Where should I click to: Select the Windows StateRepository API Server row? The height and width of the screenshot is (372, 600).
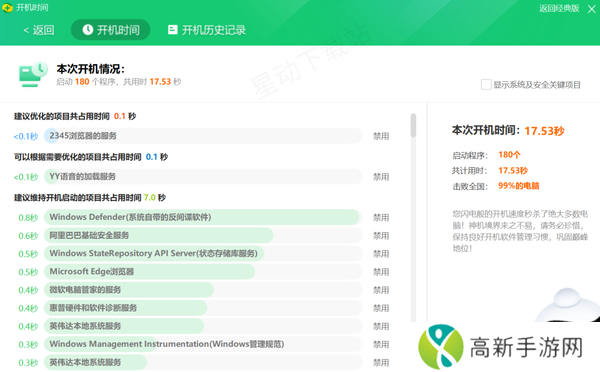coord(203,253)
